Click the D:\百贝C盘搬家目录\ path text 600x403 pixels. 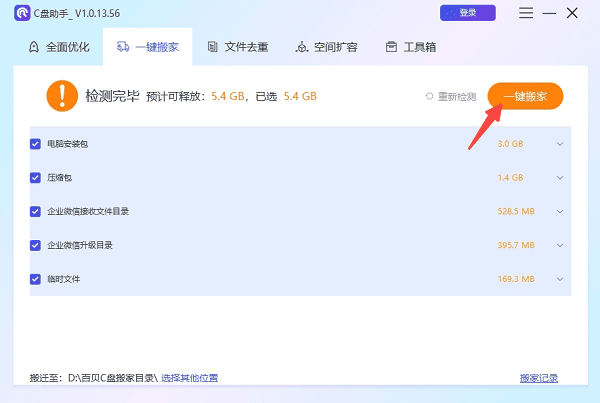(x=113, y=378)
